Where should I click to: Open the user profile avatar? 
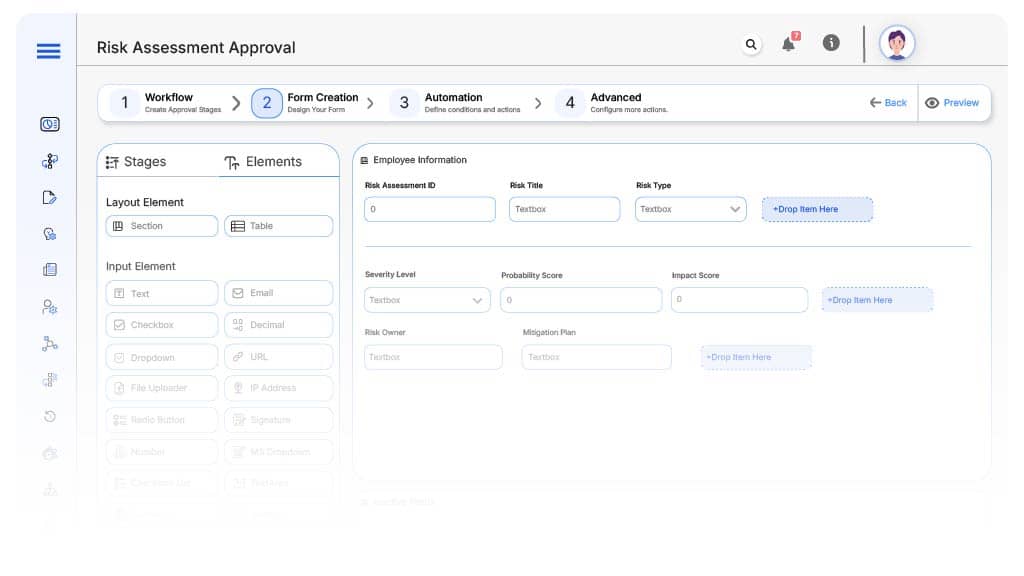click(x=896, y=44)
